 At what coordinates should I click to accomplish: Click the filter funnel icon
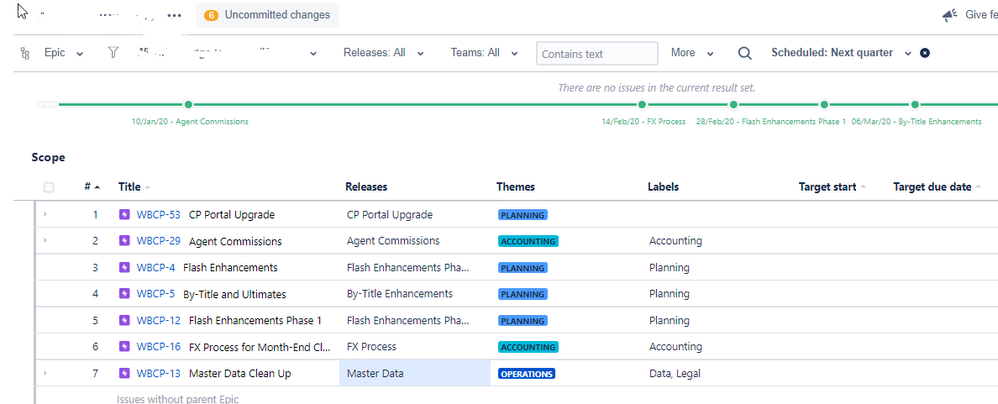(x=113, y=53)
